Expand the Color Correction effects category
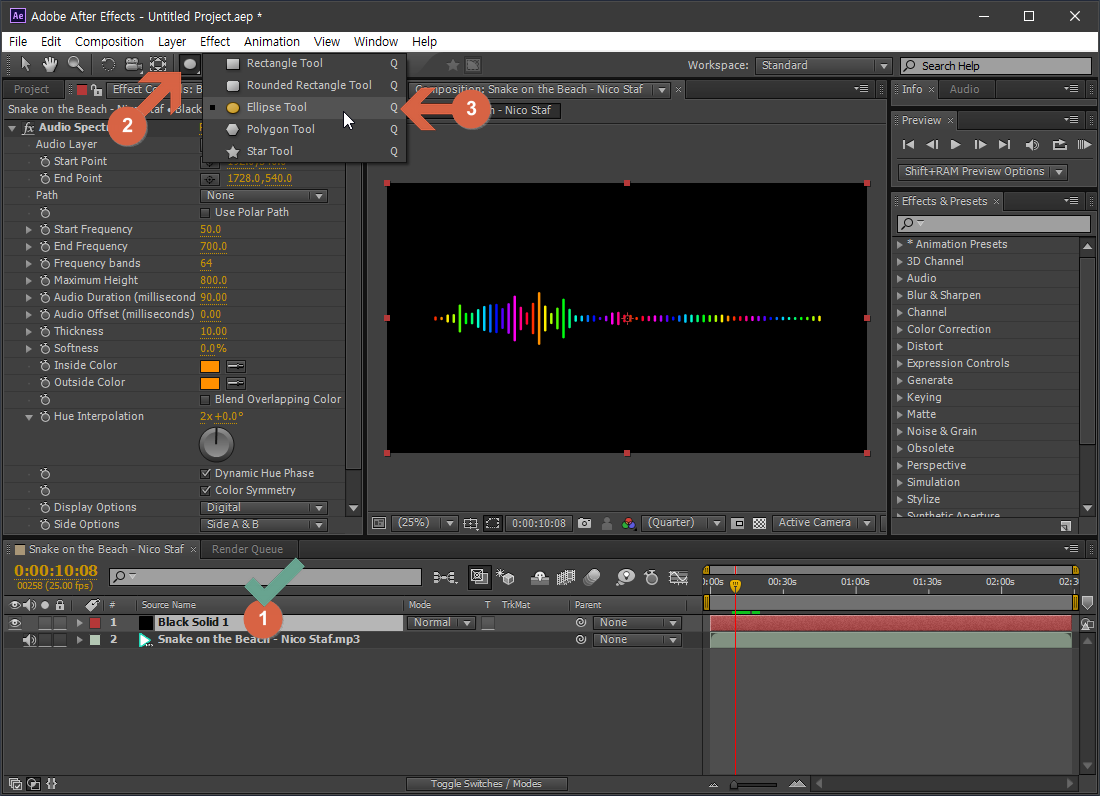1100x796 pixels. [x=900, y=329]
